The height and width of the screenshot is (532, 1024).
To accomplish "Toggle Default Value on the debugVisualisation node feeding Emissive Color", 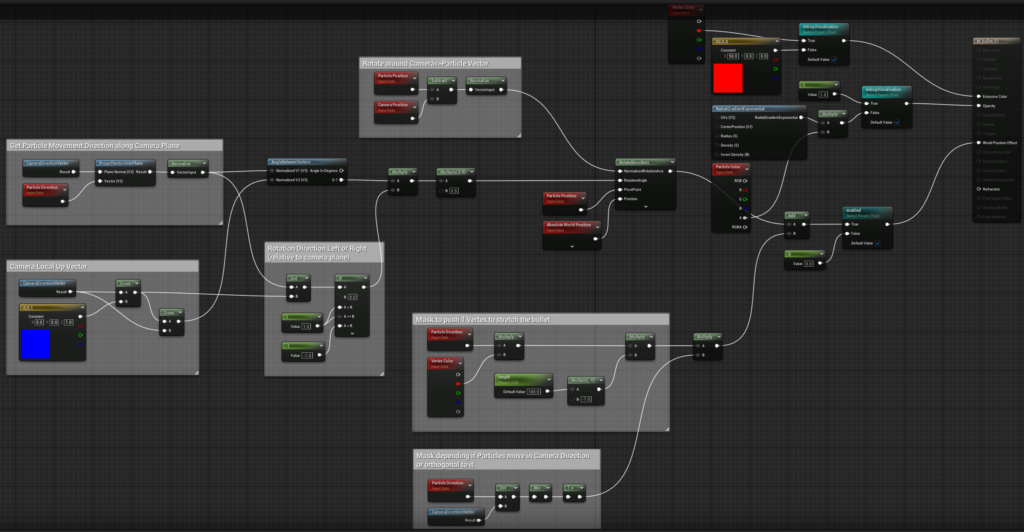I will coord(834,59).
